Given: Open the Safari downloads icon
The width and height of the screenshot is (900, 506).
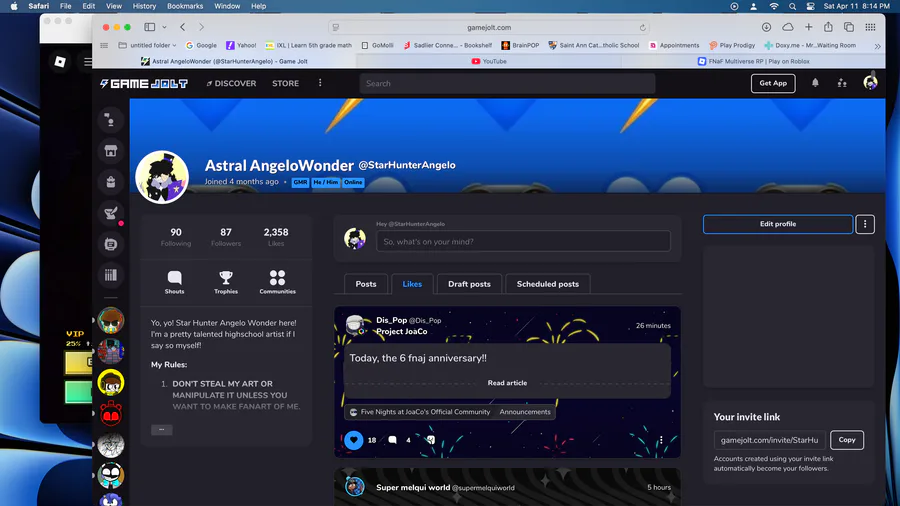Looking at the screenshot, I should pos(766,27).
